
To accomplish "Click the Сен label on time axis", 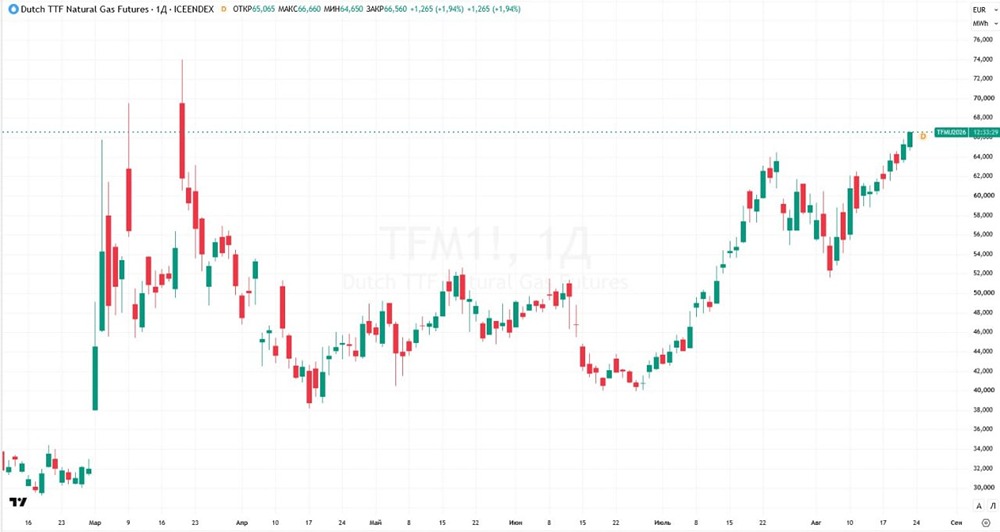I will coord(956,523).
